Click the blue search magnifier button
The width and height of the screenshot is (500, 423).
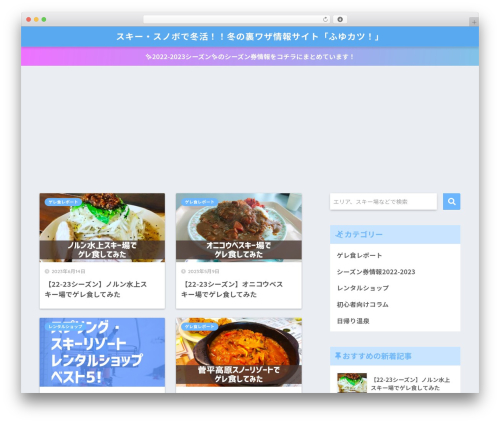pyautogui.click(x=451, y=201)
